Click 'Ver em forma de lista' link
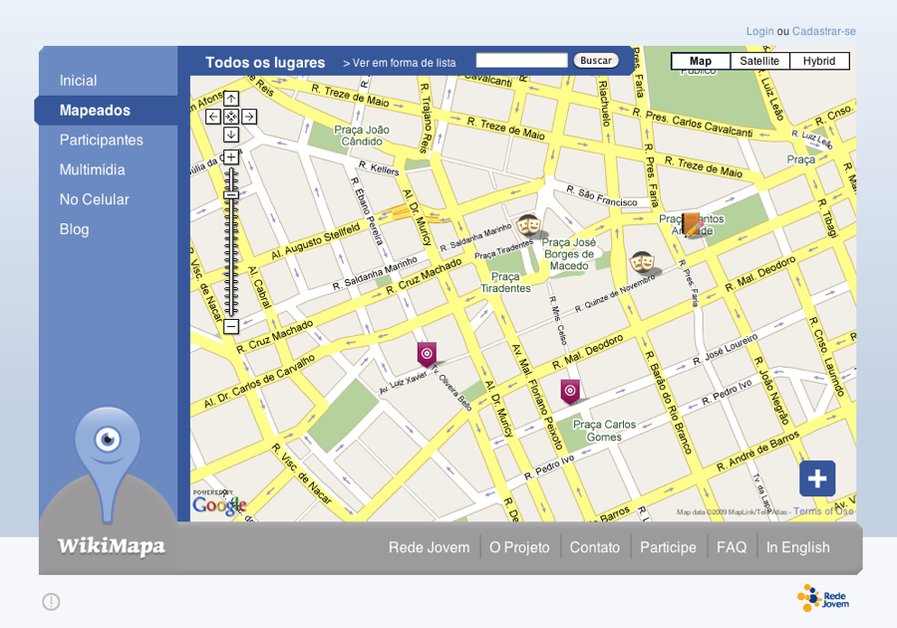The height and width of the screenshot is (628, 897). tap(399, 63)
